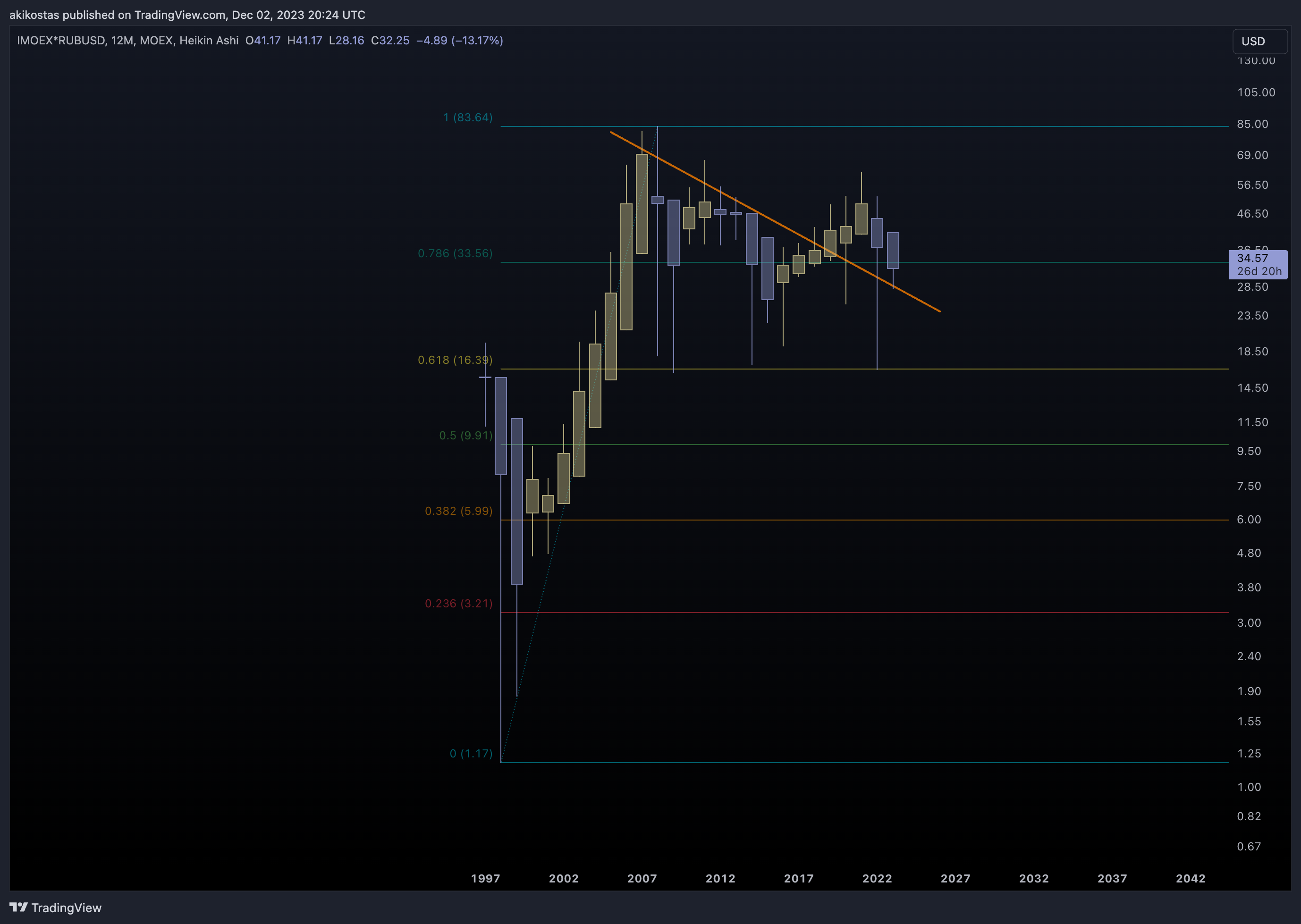Click the 1.25 price axis label
This screenshot has width=1301, height=924.
point(1249,753)
